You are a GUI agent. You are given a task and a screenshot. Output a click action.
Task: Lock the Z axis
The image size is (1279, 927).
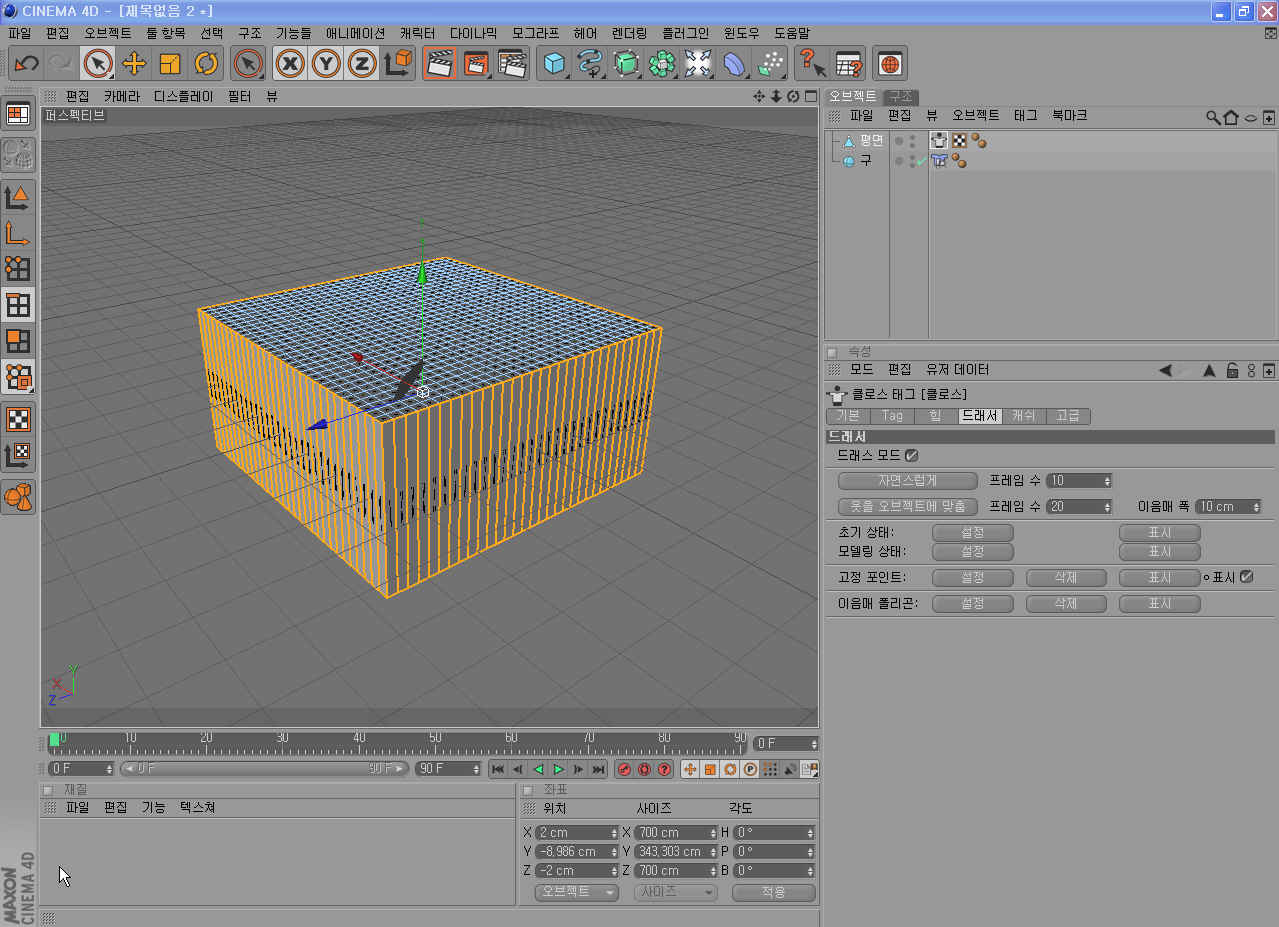(362, 64)
